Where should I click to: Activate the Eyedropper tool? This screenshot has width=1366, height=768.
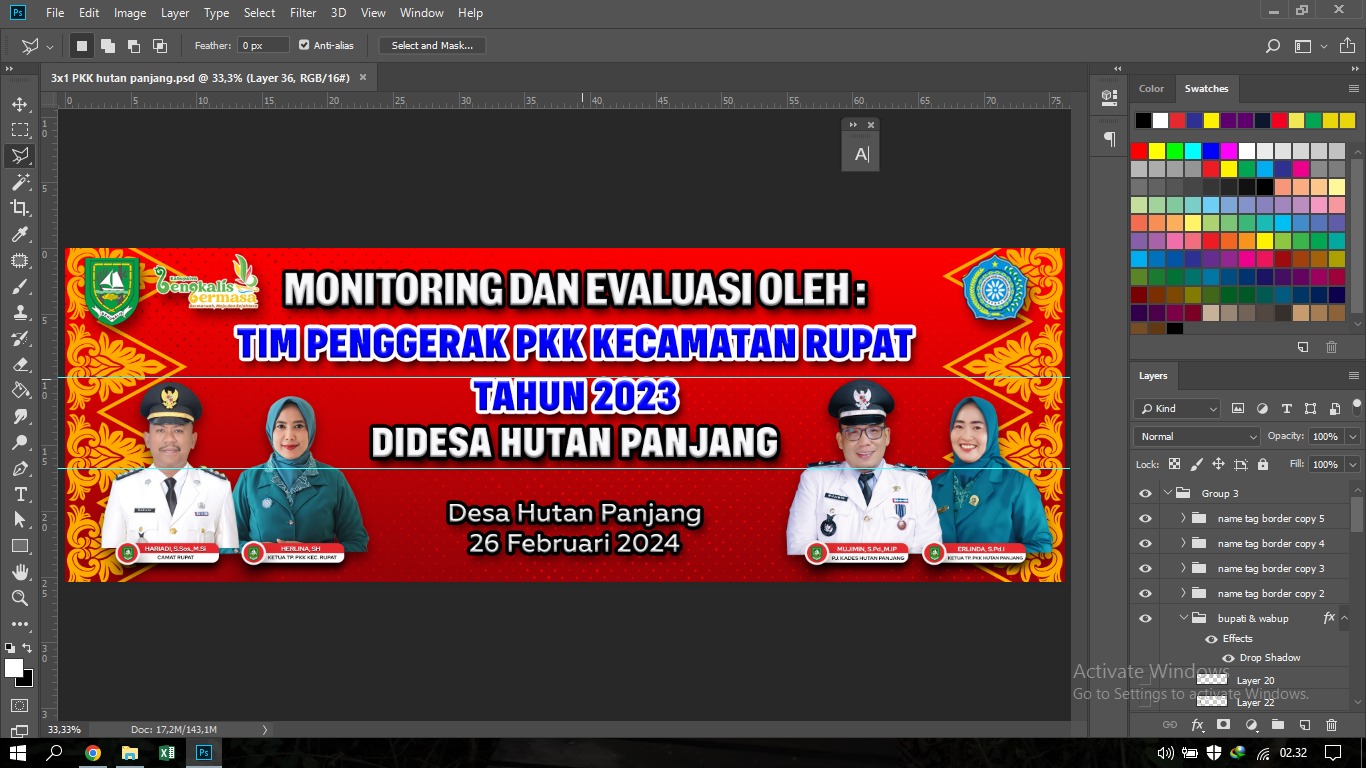pyautogui.click(x=20, y=235)
